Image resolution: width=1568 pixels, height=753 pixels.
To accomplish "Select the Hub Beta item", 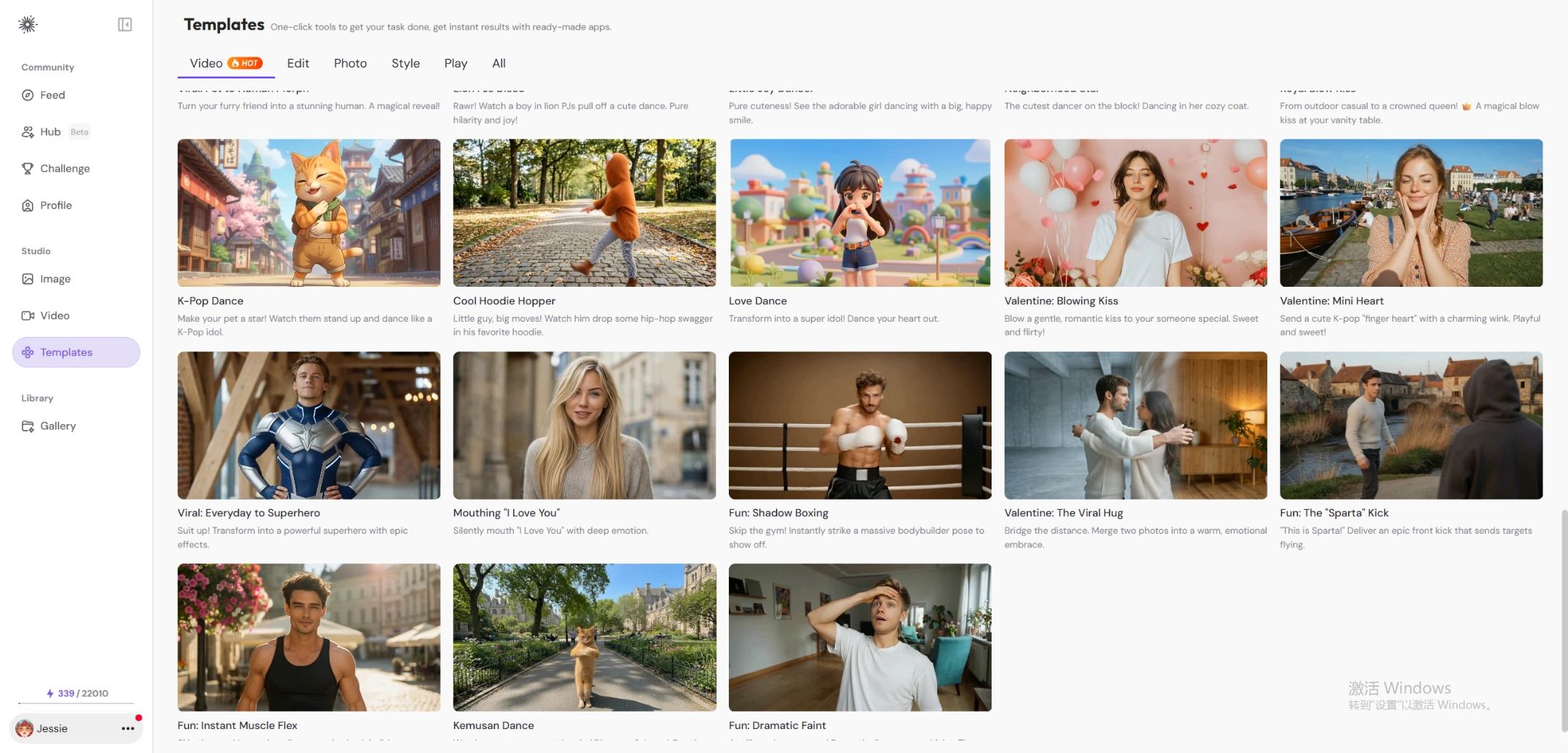I will (51, 131).
